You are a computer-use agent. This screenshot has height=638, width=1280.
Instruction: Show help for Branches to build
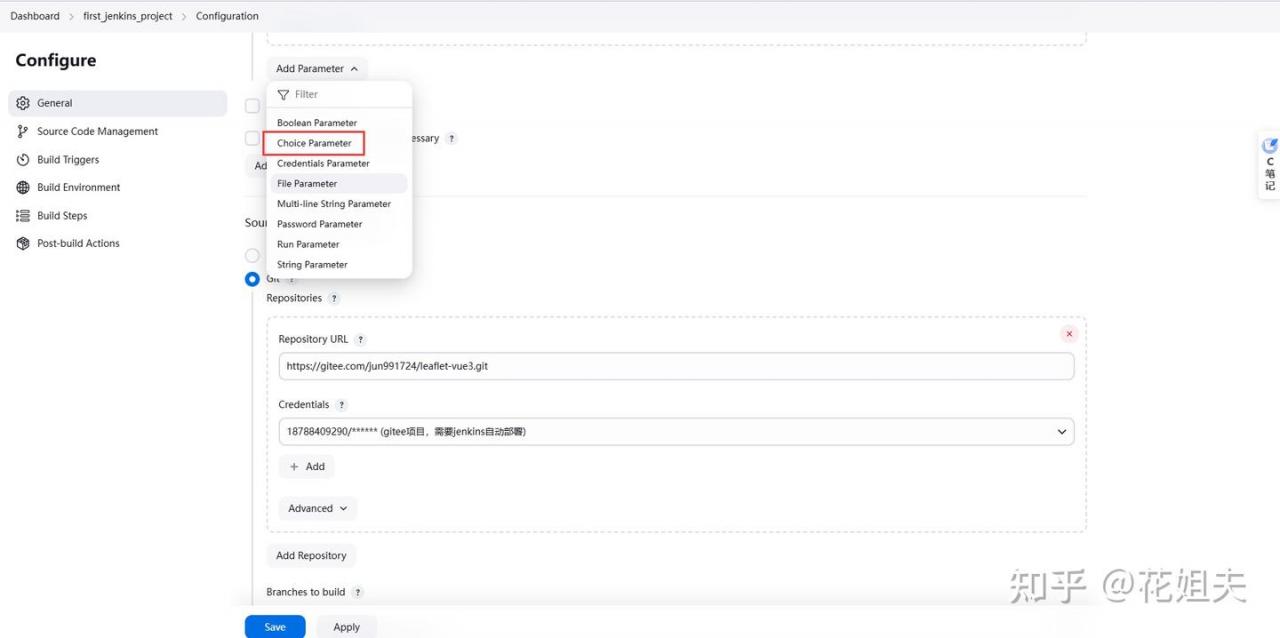coord(358,592)
